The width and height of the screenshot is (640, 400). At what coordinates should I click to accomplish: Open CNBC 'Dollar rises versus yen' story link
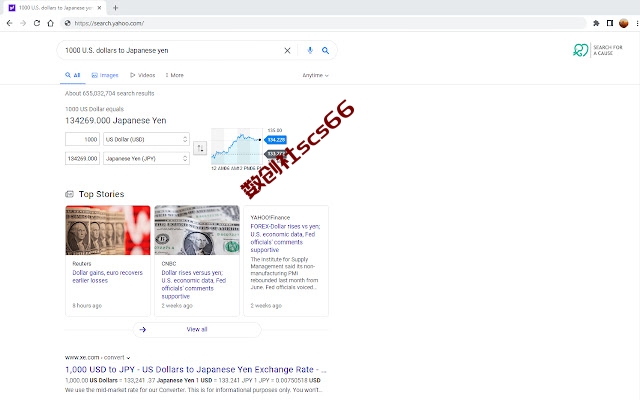click(x=193, y=284)
